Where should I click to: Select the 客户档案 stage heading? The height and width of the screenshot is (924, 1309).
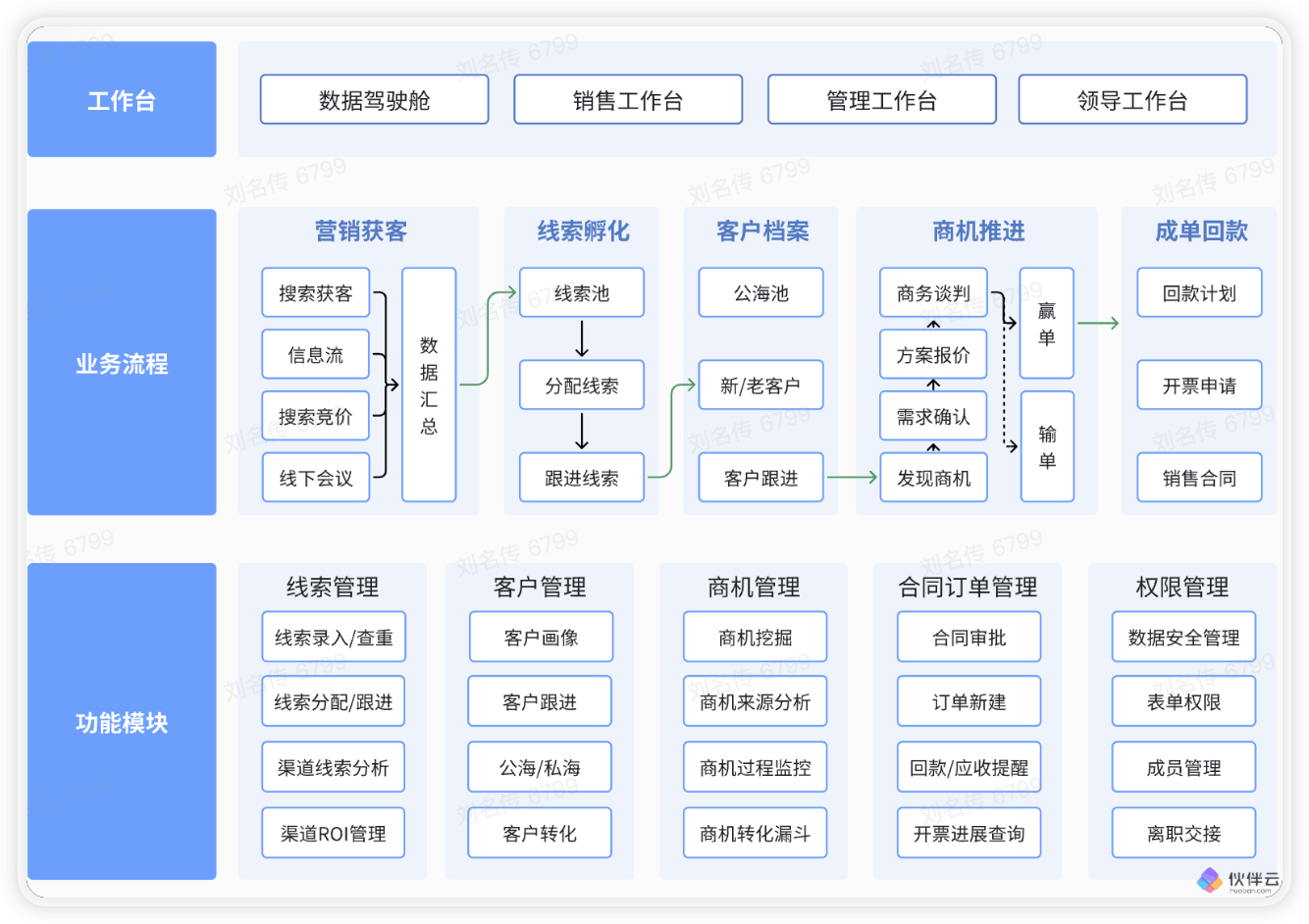tap(762, 231)
